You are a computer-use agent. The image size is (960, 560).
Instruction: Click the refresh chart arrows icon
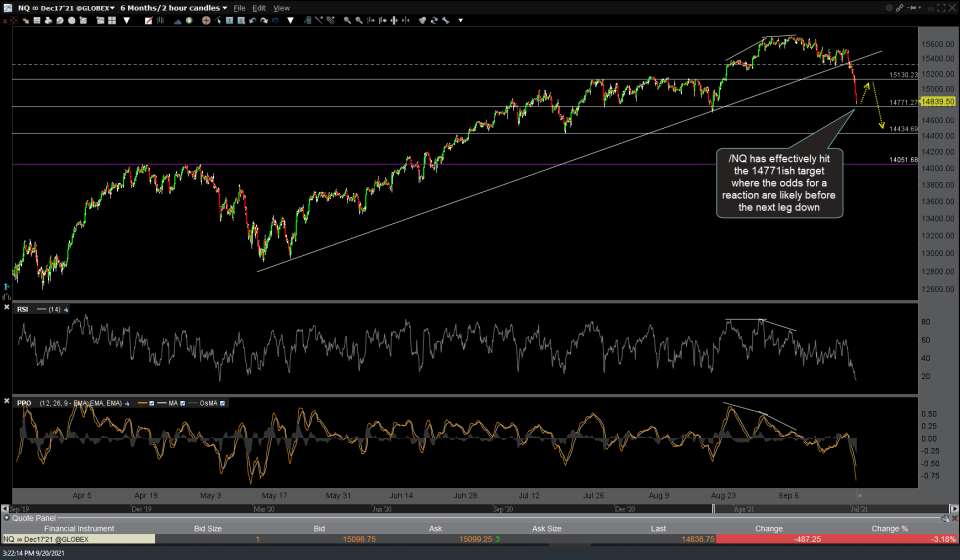[434, 20]
